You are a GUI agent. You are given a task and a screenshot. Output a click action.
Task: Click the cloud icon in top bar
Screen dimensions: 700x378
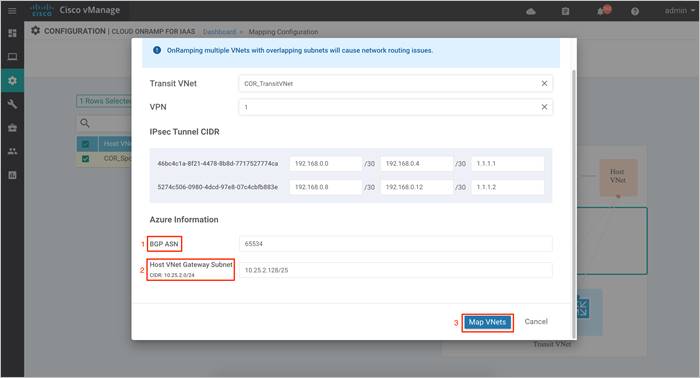[531, 11]
